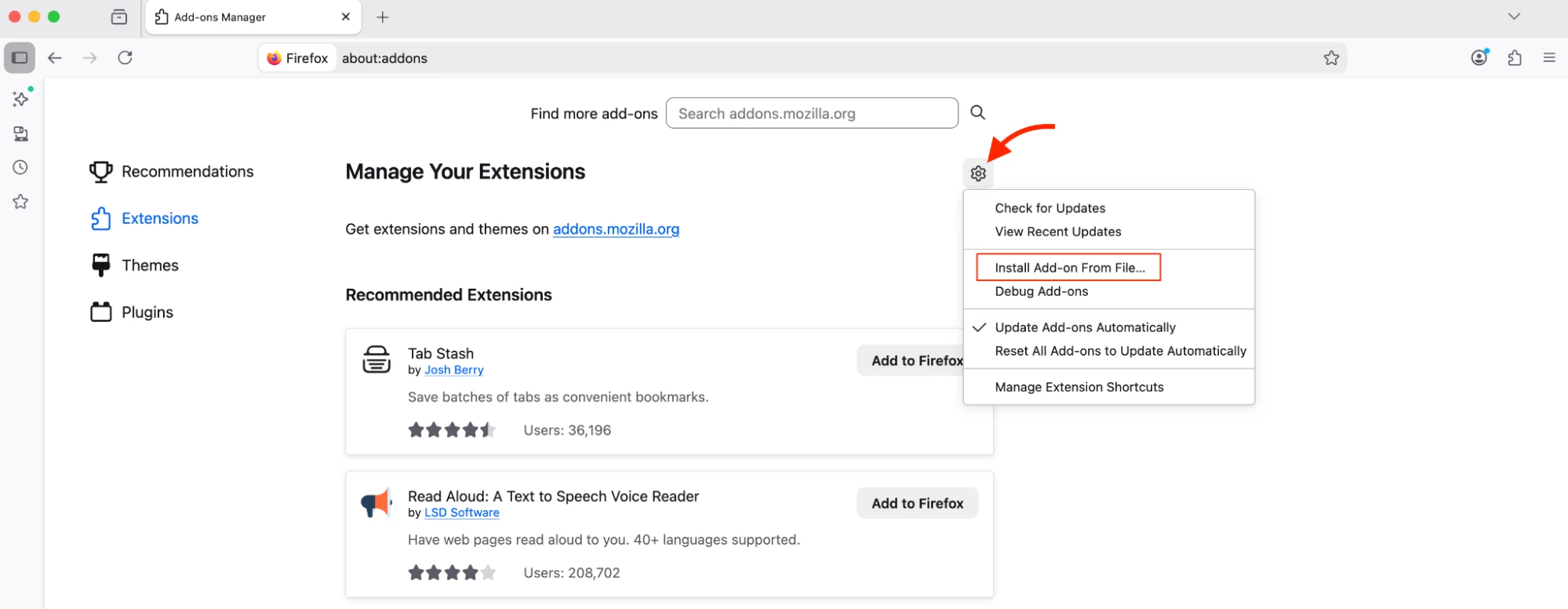Click Read Aloud star rating
This screenshot has width=1568, height=609.
452,573
